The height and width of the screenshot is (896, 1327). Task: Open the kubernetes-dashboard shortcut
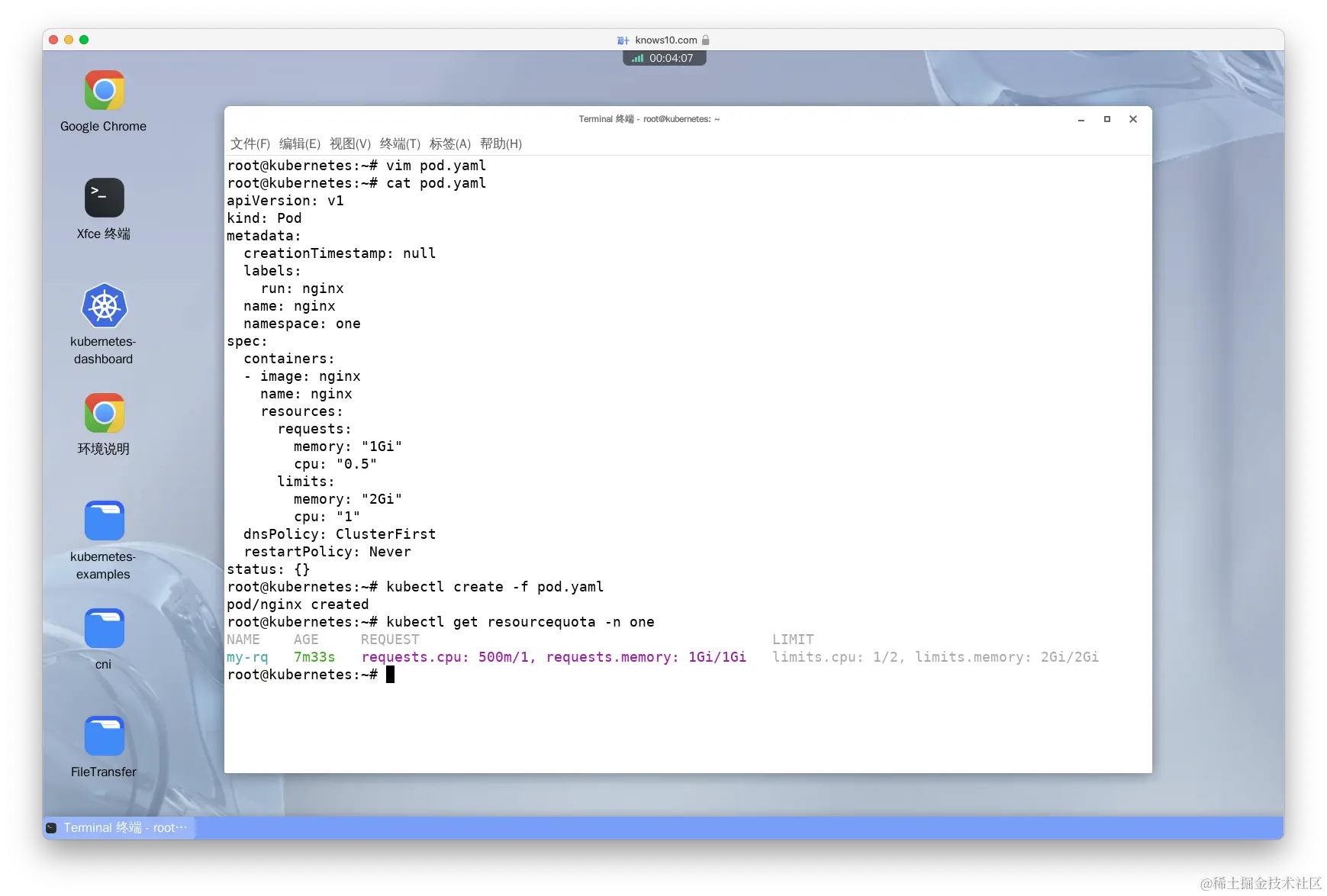tap(103, 305)
